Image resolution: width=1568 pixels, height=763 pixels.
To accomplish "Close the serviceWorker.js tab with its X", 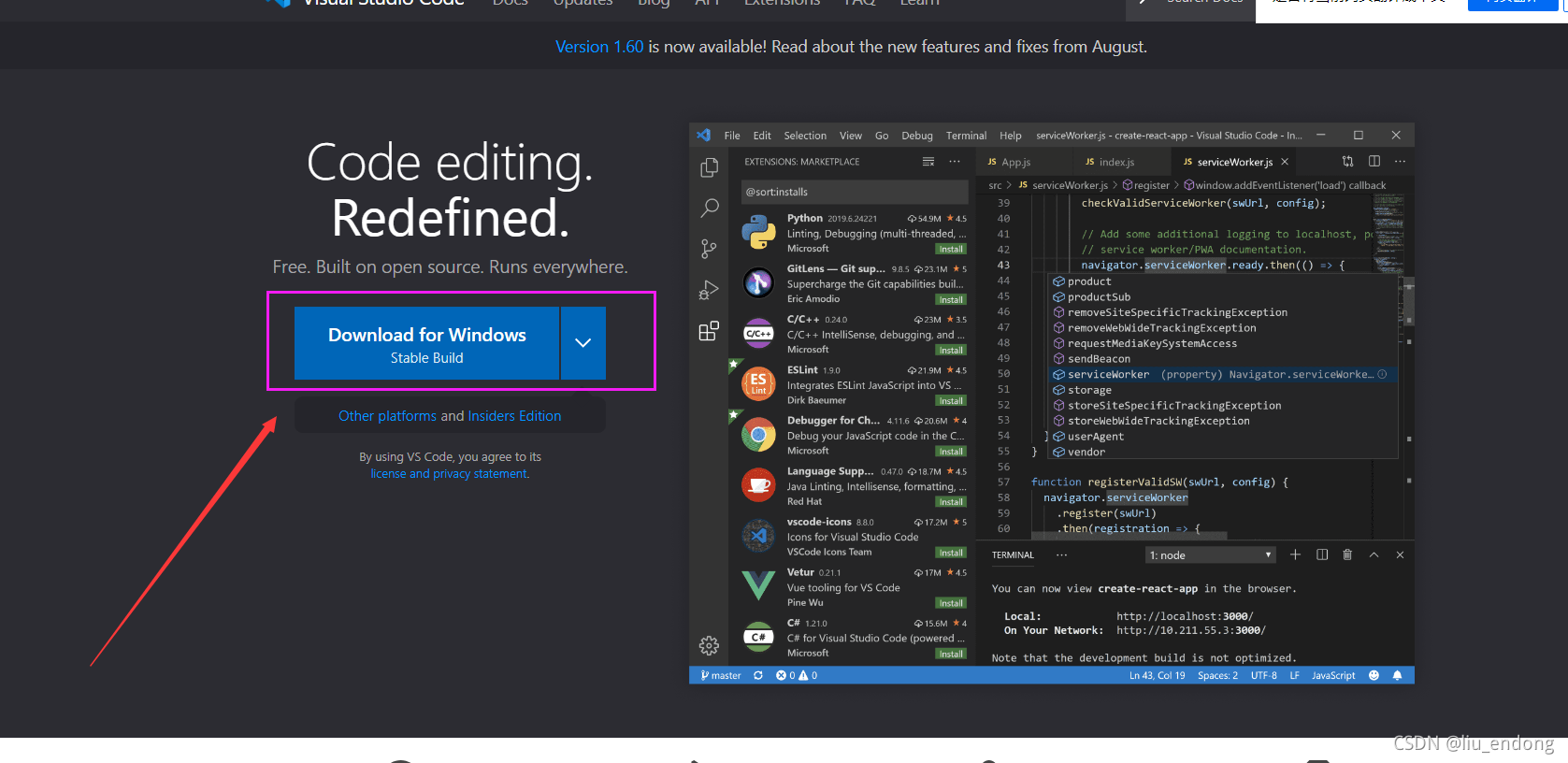I will [x=1285, y=162].
